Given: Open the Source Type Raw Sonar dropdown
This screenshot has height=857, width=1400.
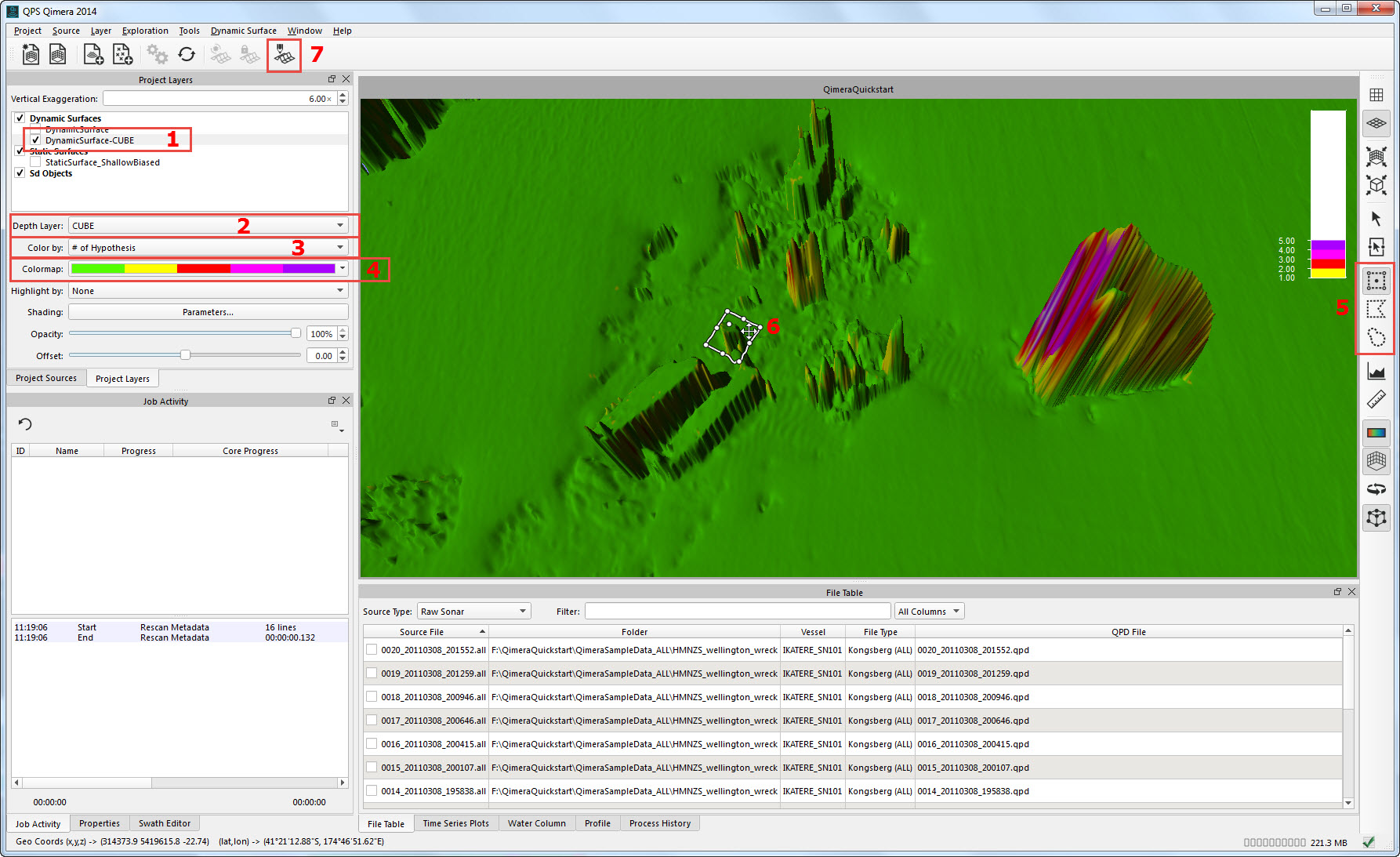Looking at the screenshot, I should tap(473, 612).
